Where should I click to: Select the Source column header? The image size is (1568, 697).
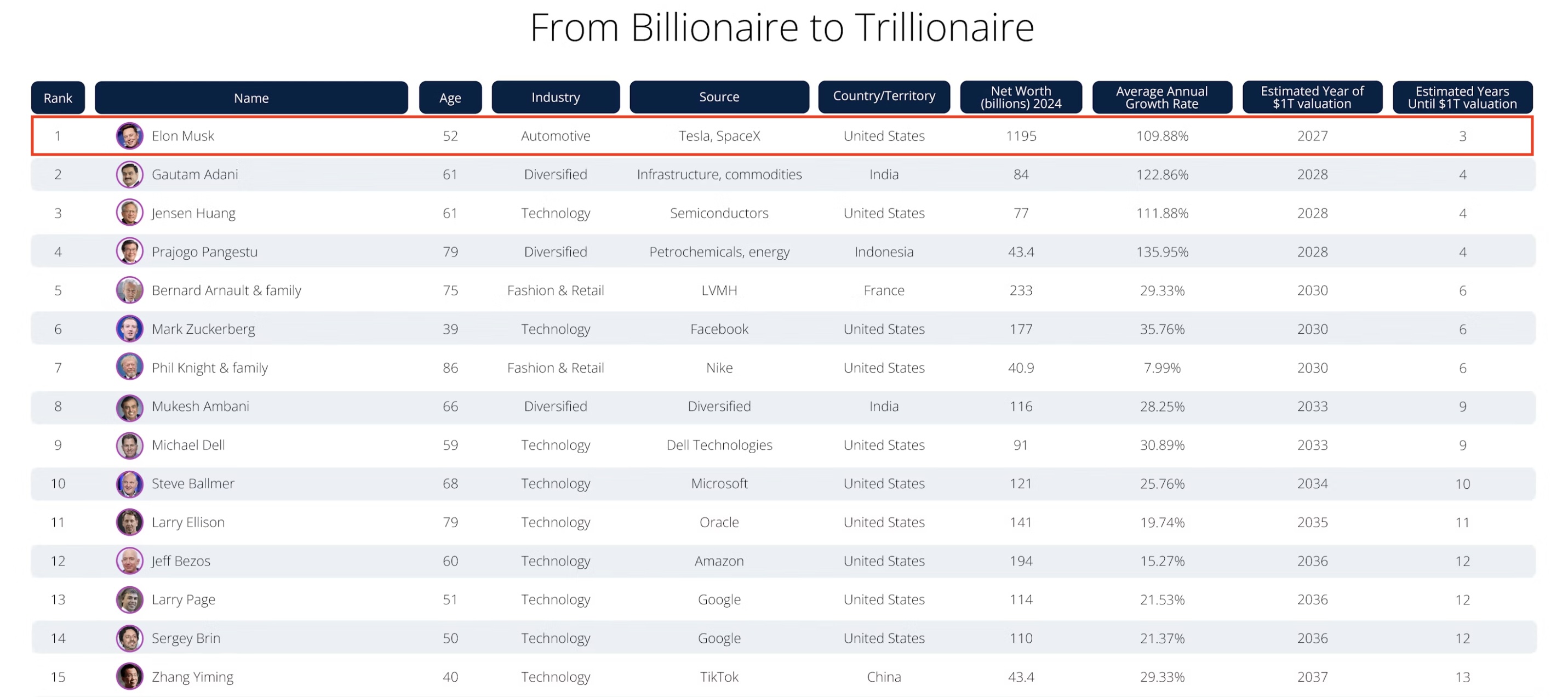coord(719,97)
